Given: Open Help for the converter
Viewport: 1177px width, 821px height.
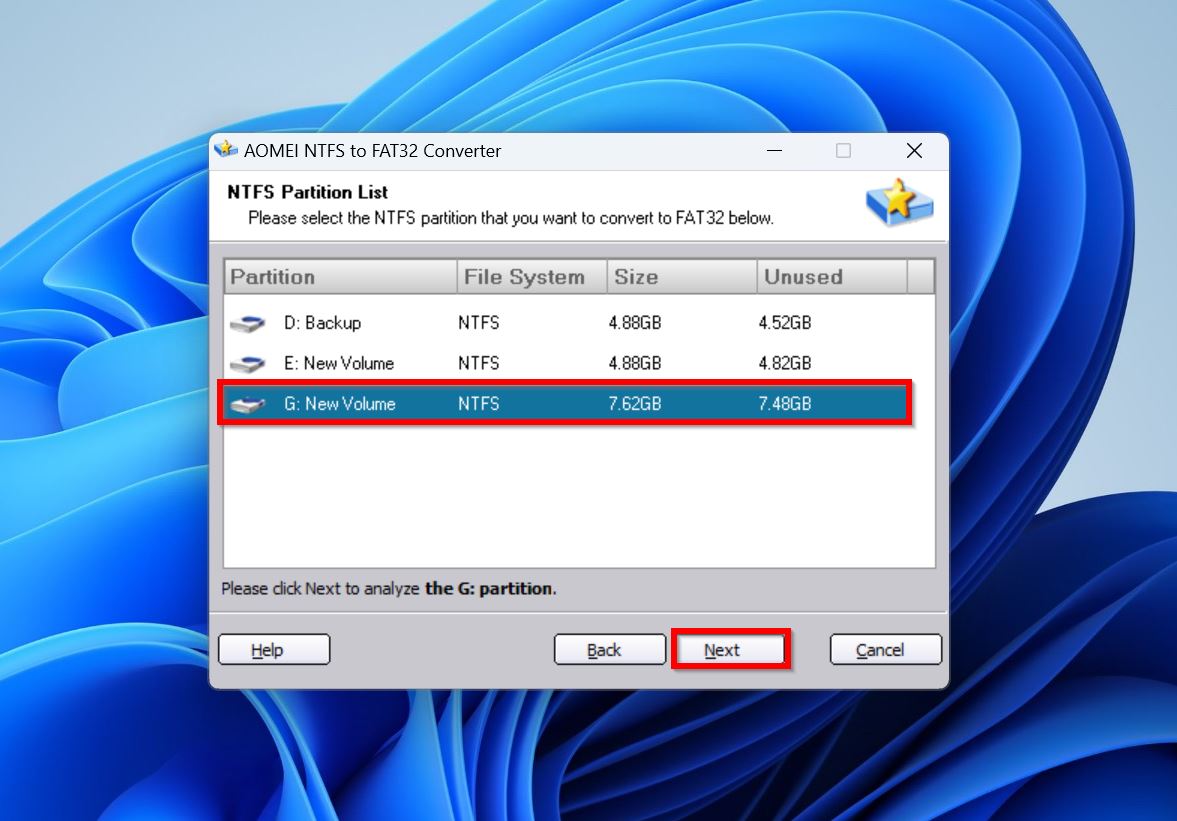Looking at the screenshot, I should pyautogui.click(x=274, y=650).
